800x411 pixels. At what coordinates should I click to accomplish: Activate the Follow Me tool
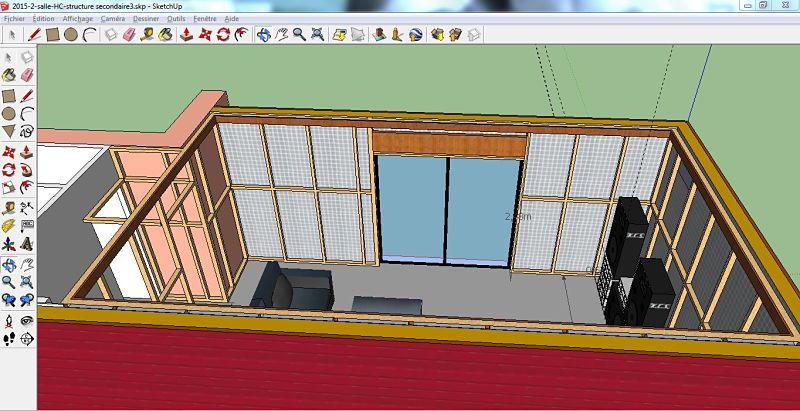[x=27, y=170]
